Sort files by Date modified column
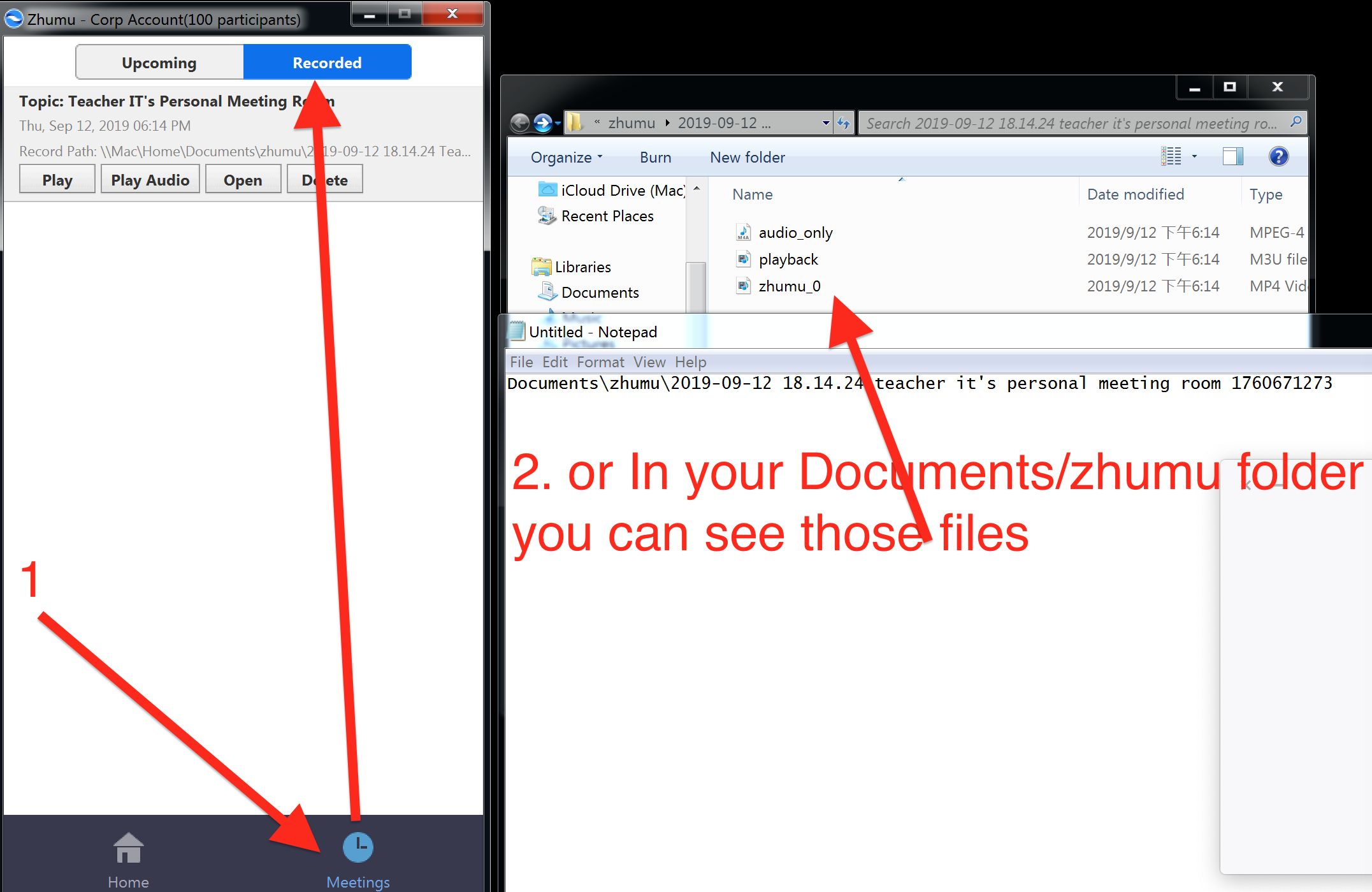This screenshot has width=1372, height=892. (1135, 194)
